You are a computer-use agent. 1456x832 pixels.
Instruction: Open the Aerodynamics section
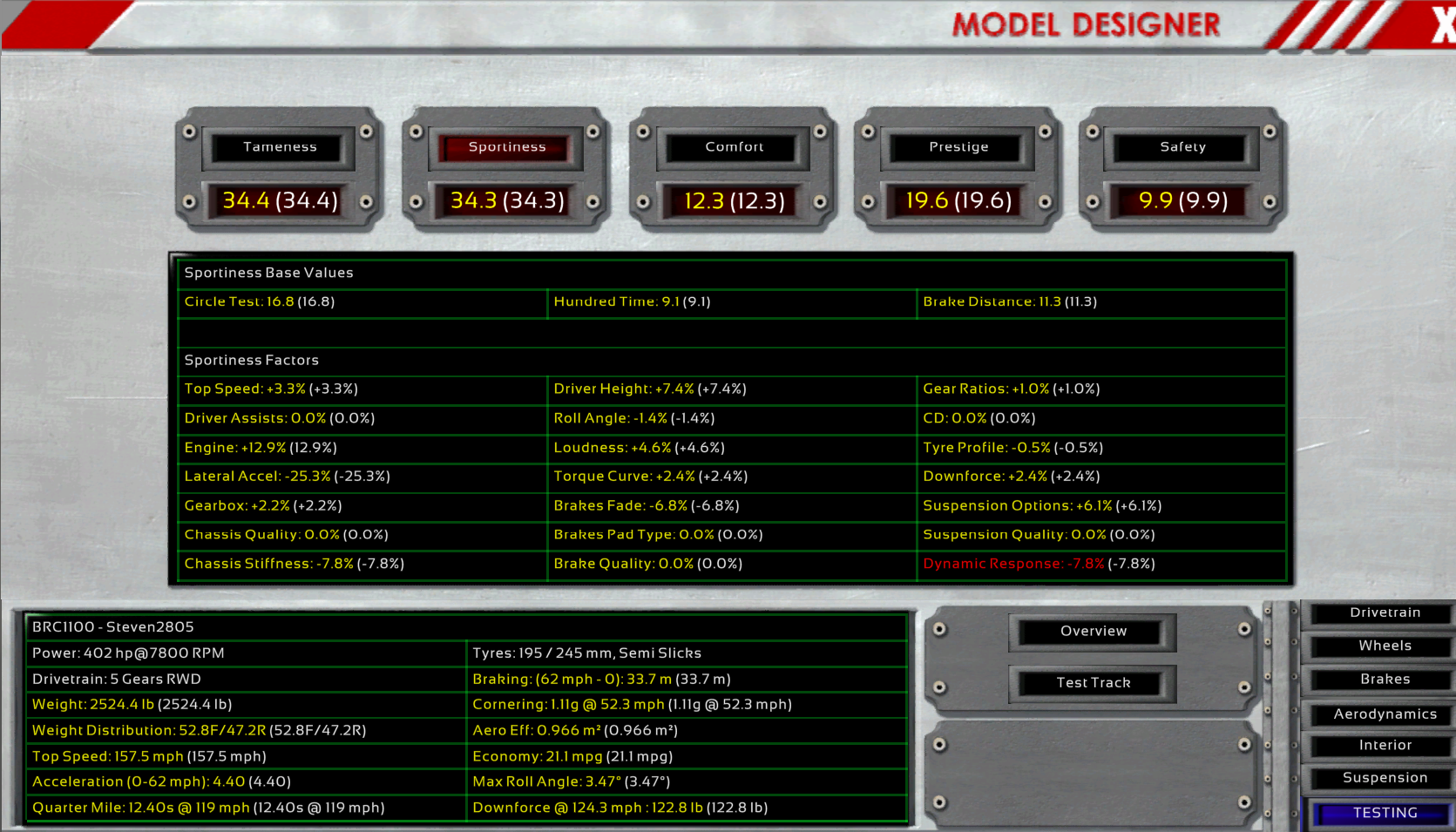[1385, 714]
